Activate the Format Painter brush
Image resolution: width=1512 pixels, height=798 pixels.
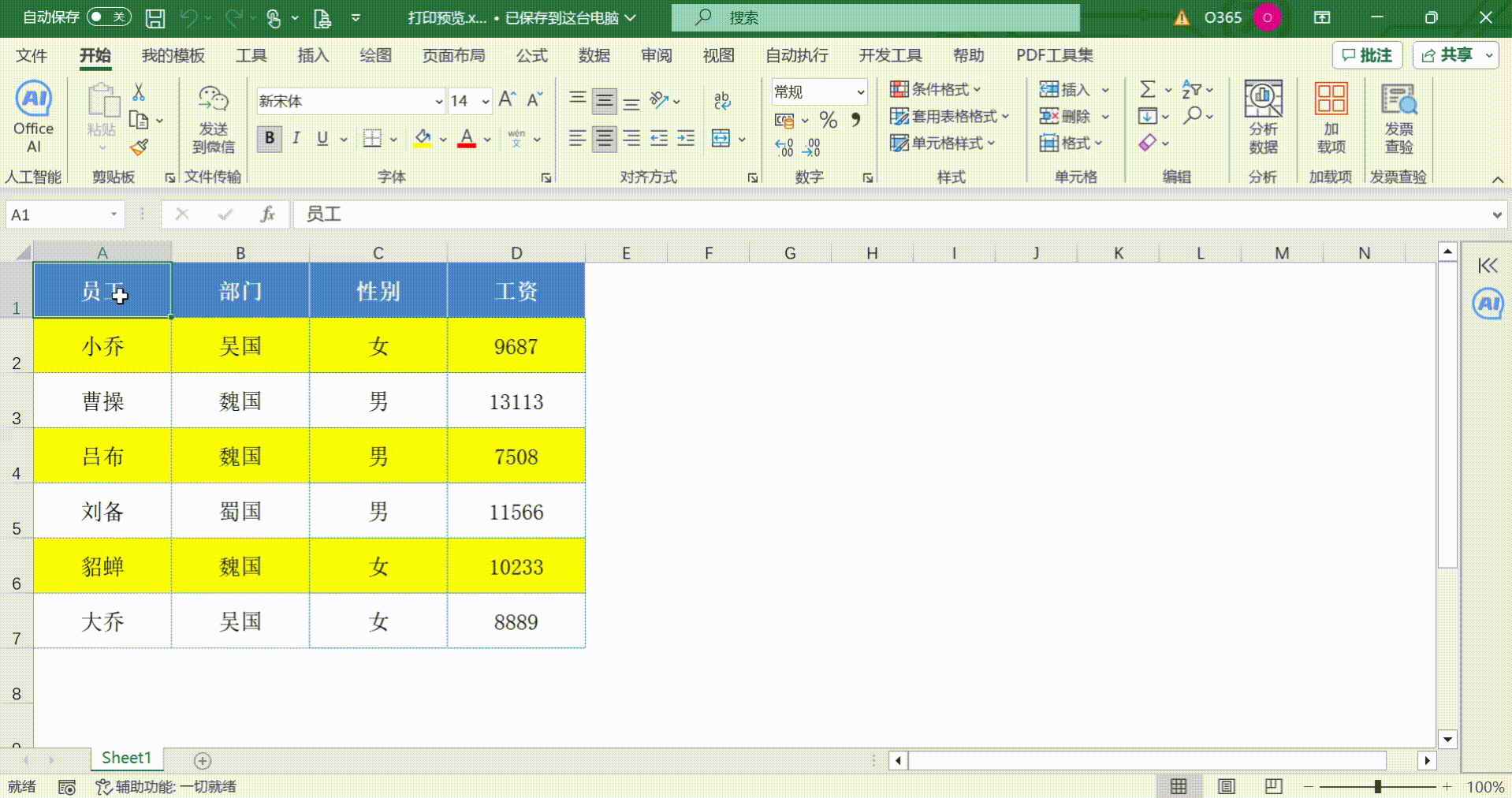tap(140, 147)
